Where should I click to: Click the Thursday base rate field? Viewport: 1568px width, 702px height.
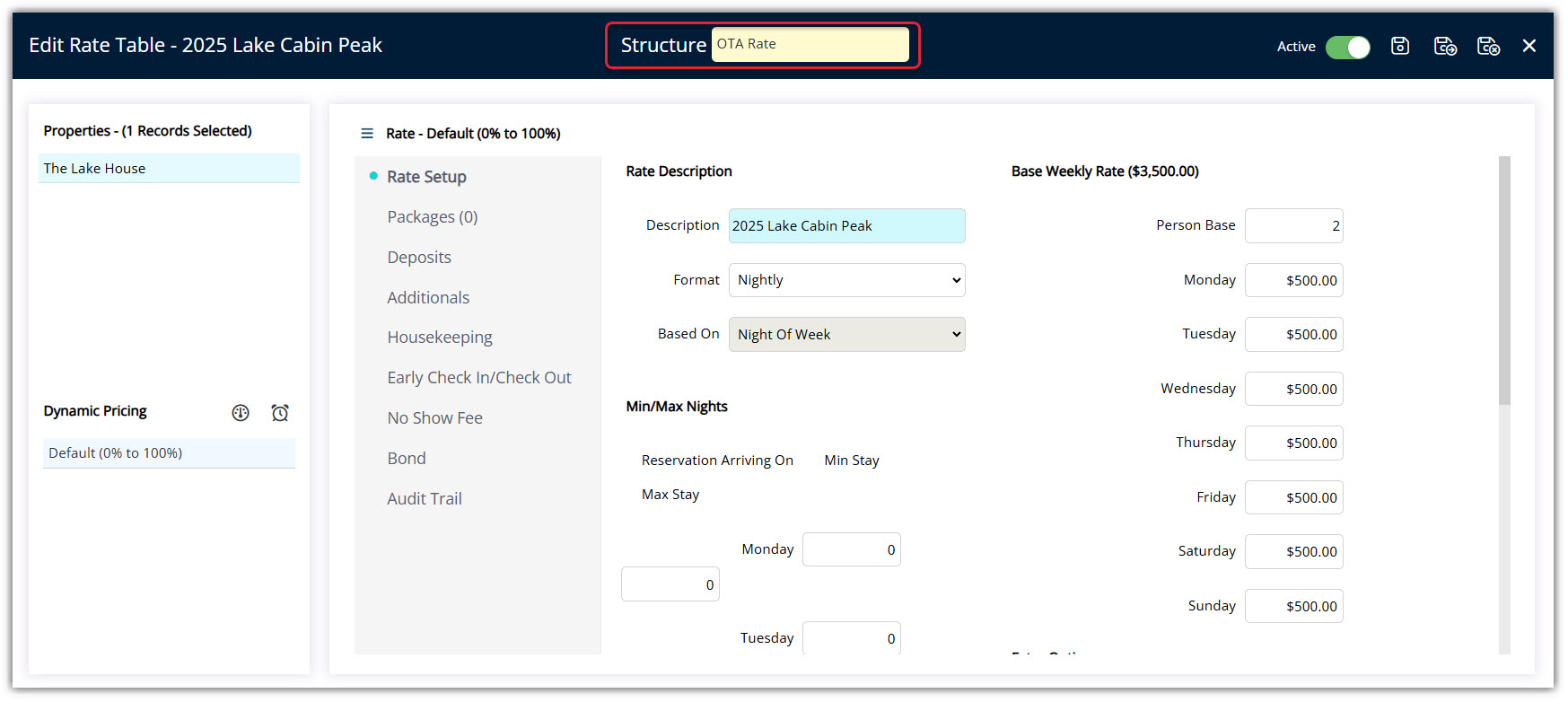point(1294,443)
